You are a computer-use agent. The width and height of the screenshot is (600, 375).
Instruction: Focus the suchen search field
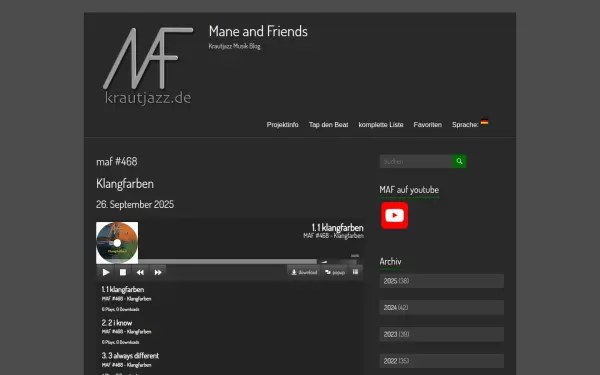coord(416,161)
